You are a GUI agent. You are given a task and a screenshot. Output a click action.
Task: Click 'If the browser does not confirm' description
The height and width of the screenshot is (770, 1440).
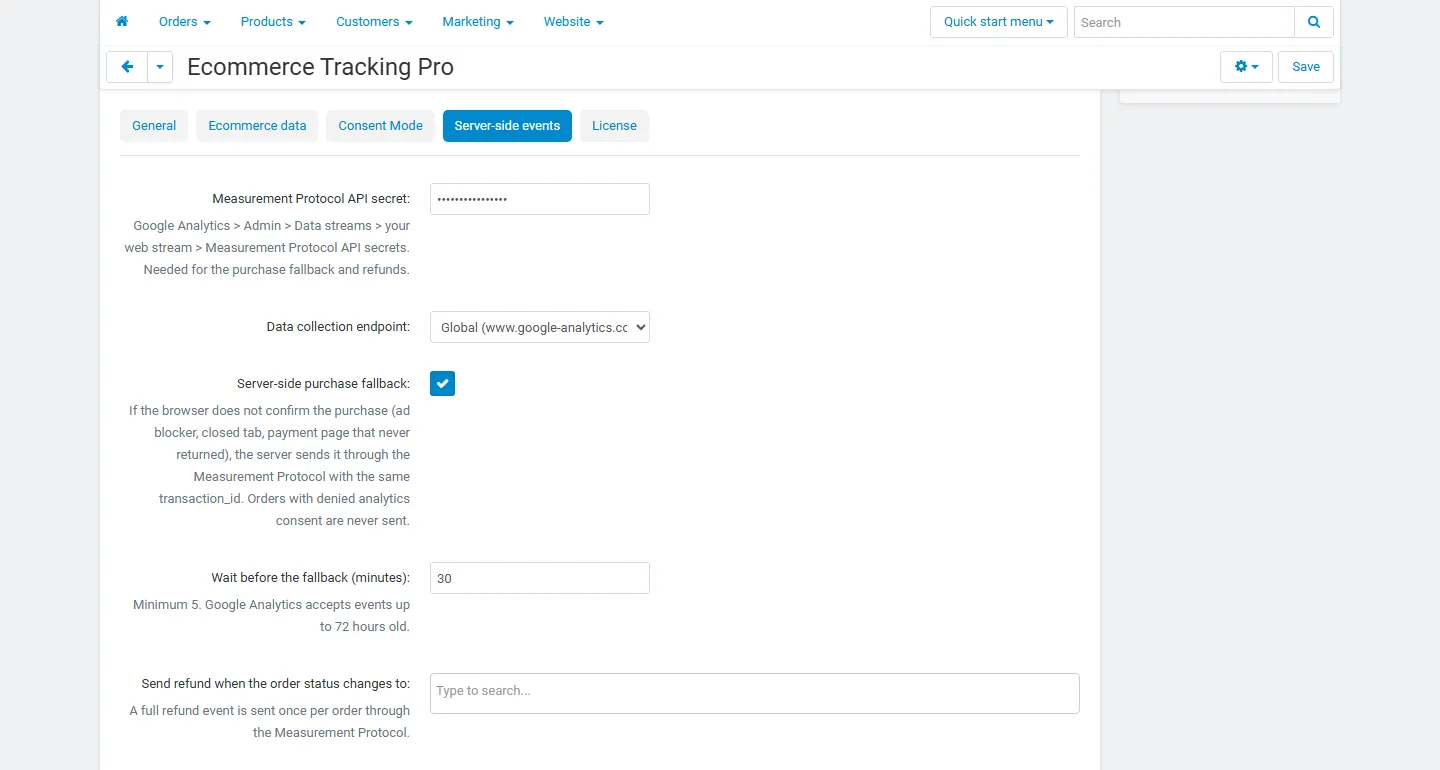pos(269,466)
